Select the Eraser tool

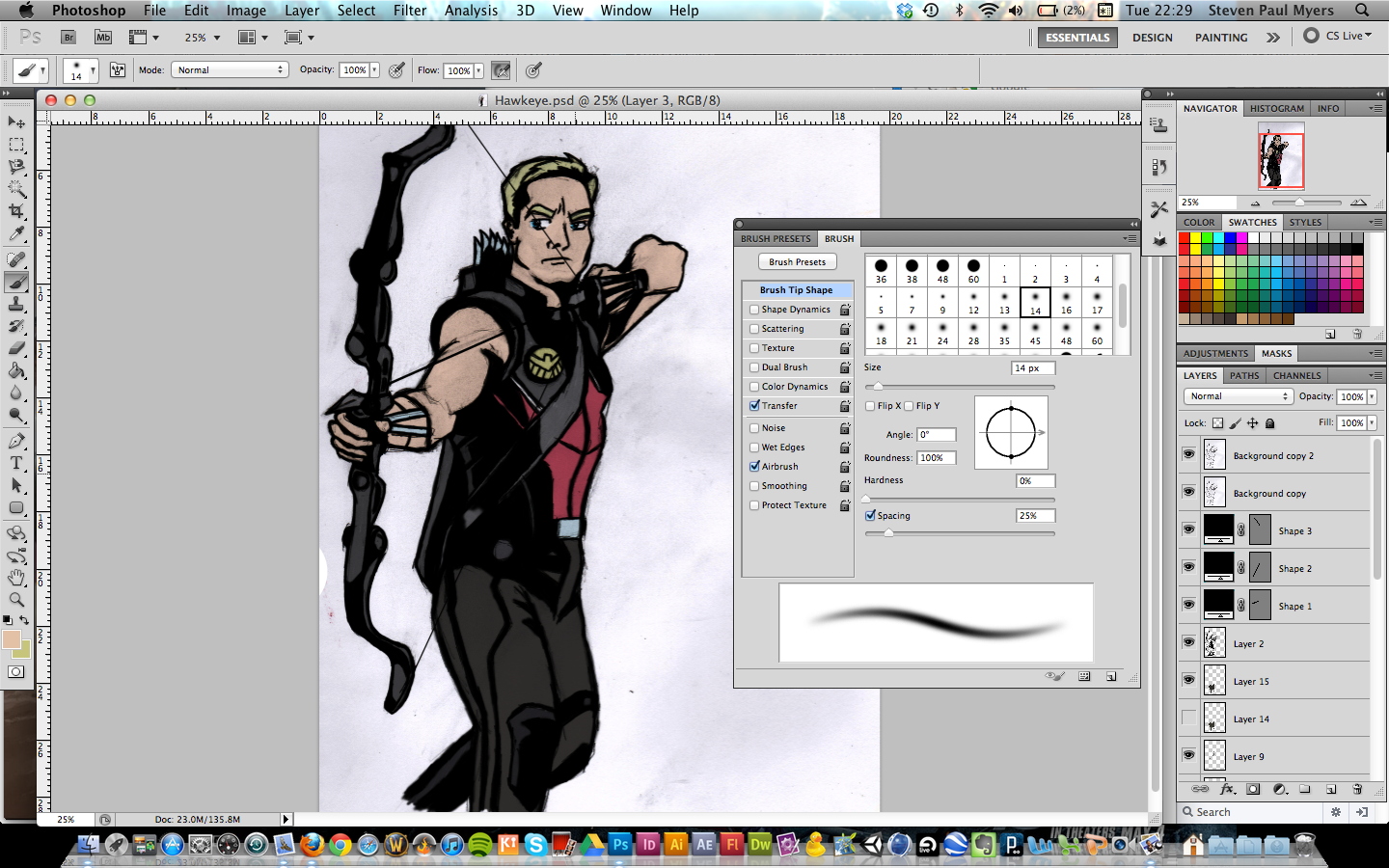(16, 348)
